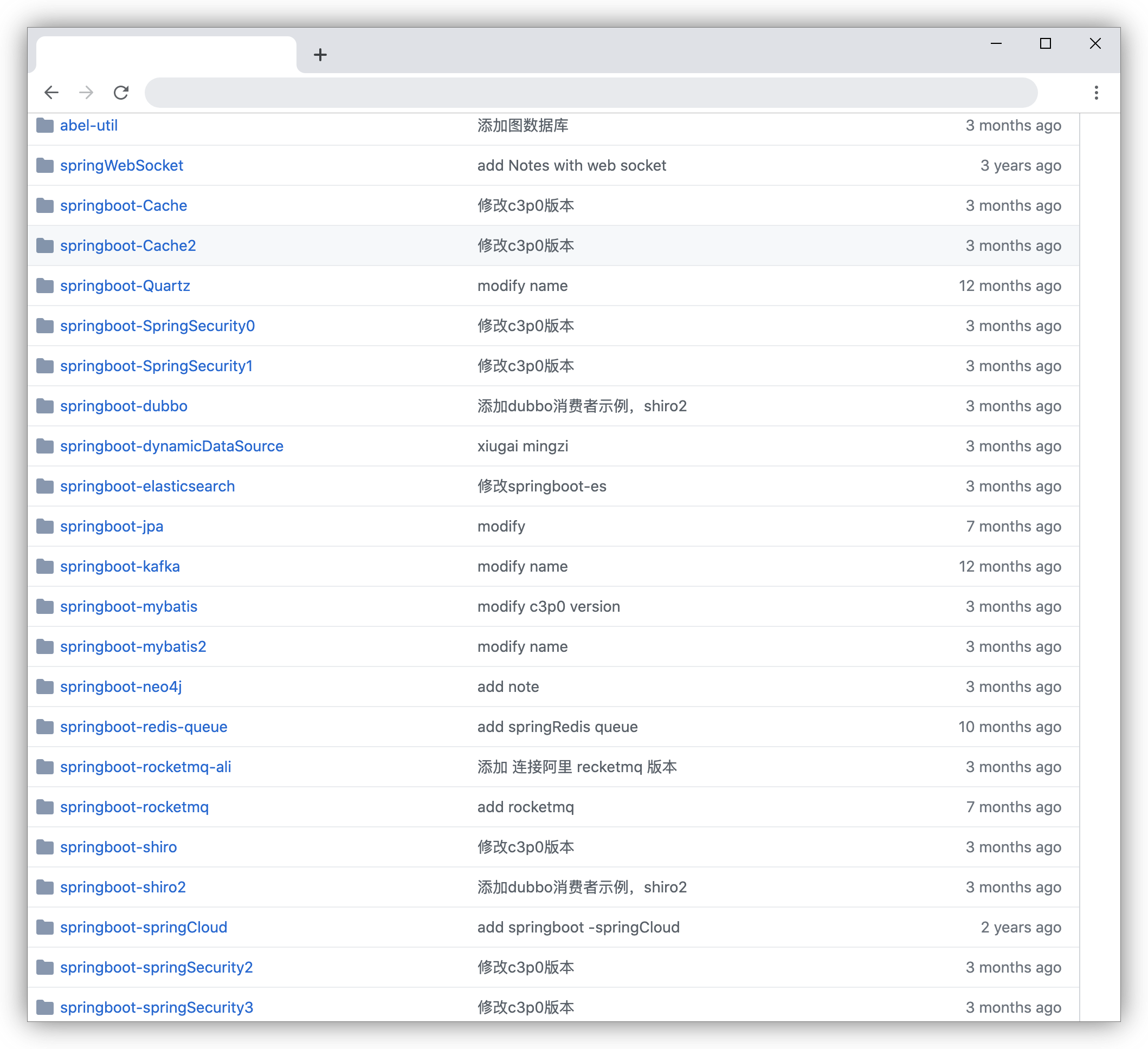
Task: Open the springboot-elasticsearch folder
Action: pos(147,486)
